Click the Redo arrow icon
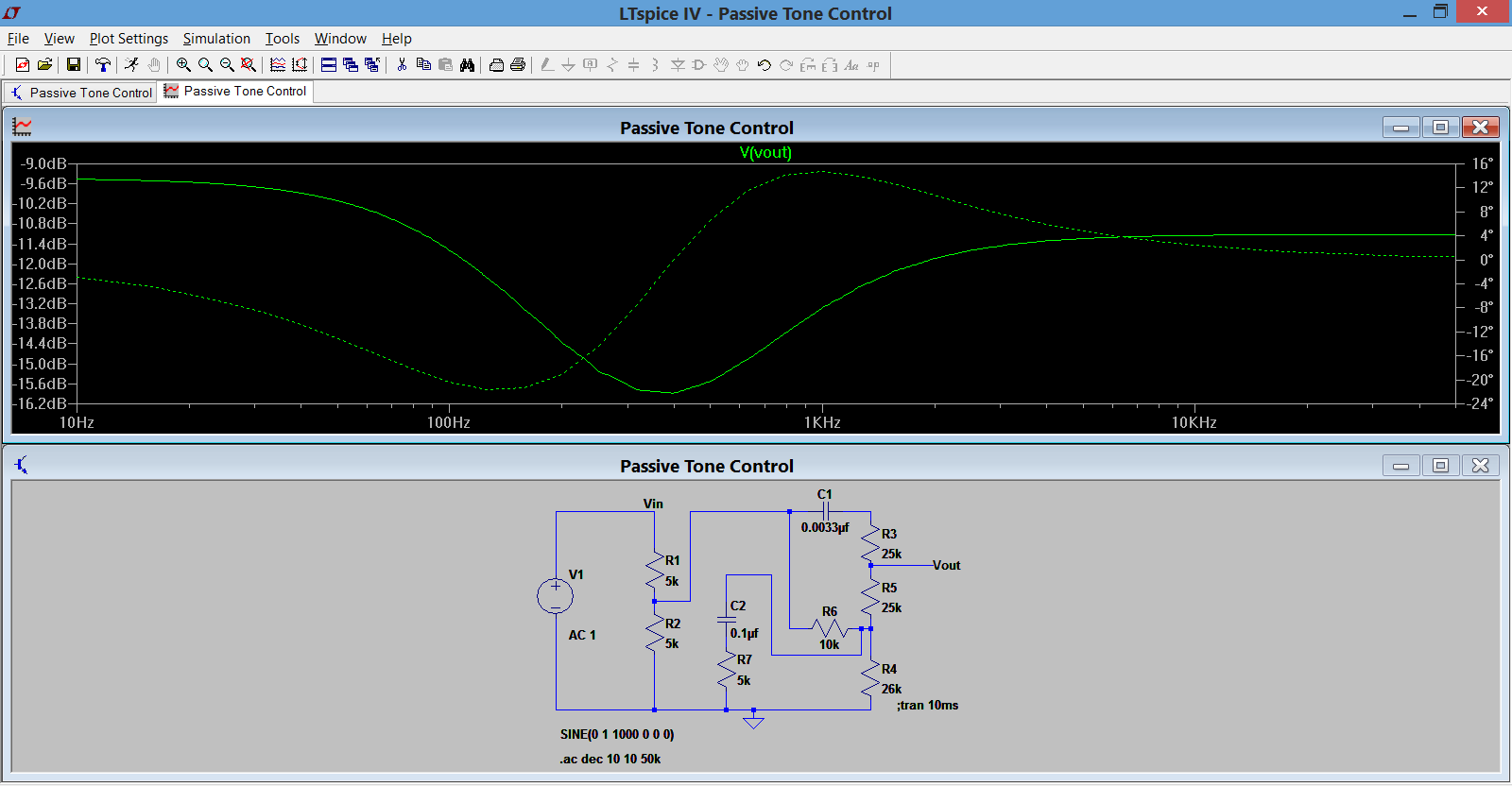This screenshot has width=1512, height=786. coord(786,65)
